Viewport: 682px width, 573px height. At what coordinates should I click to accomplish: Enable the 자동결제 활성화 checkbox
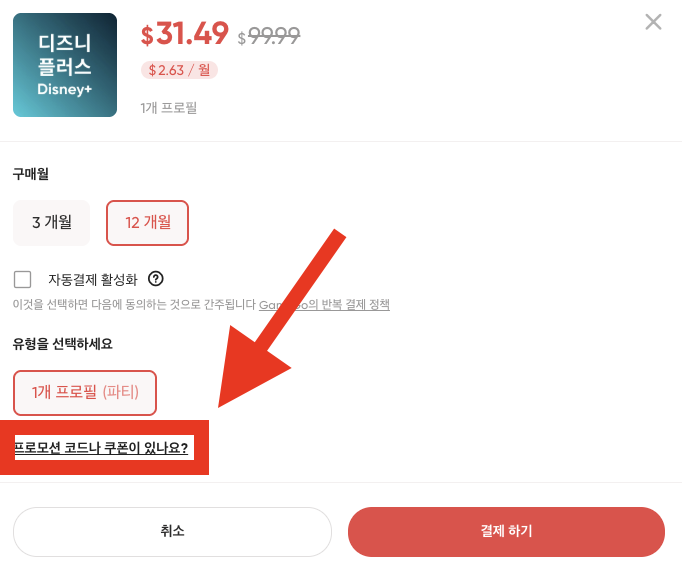pyautogui.click(x=23, y=279)
